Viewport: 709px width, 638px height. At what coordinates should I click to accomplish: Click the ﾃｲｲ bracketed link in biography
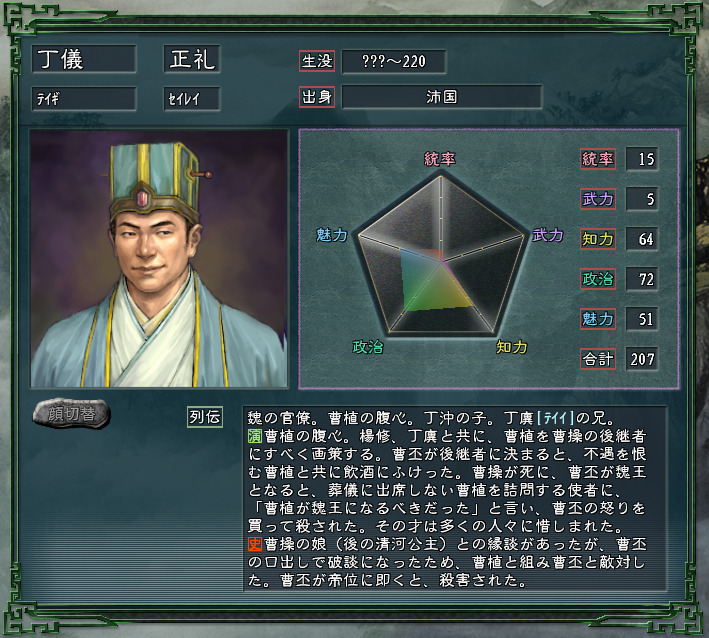pos(555,418)
